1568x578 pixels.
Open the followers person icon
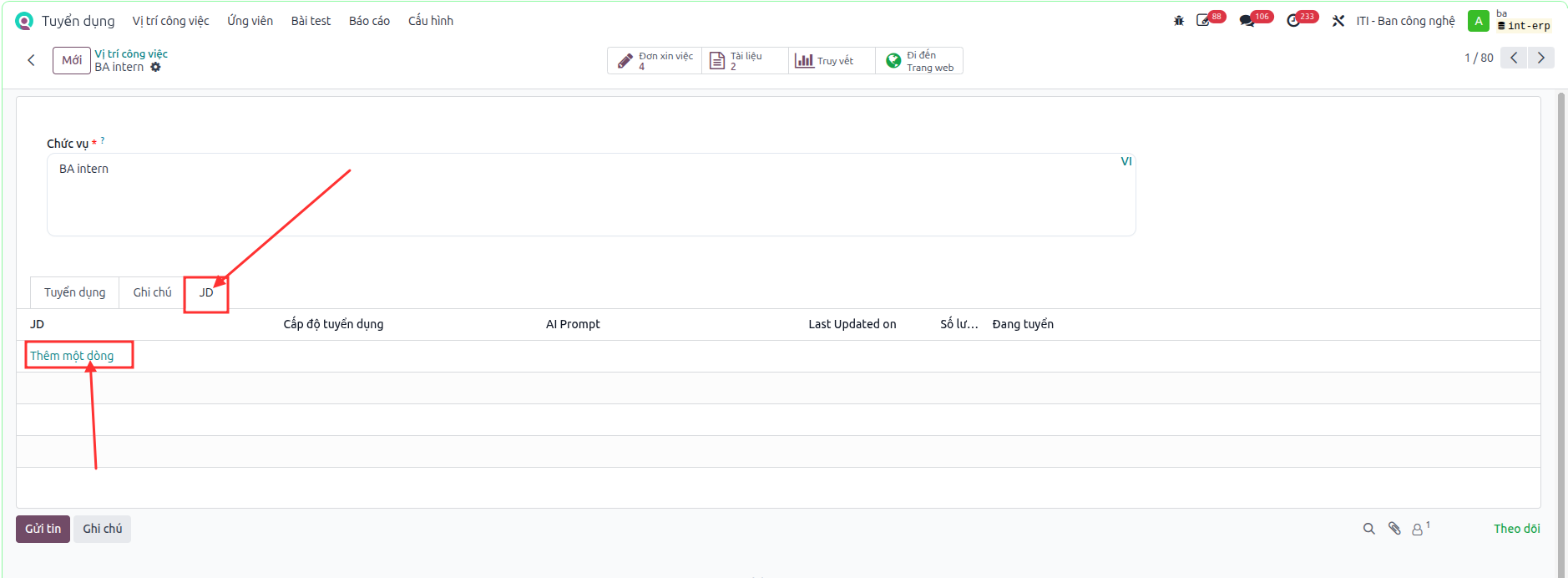(1419, 529)
